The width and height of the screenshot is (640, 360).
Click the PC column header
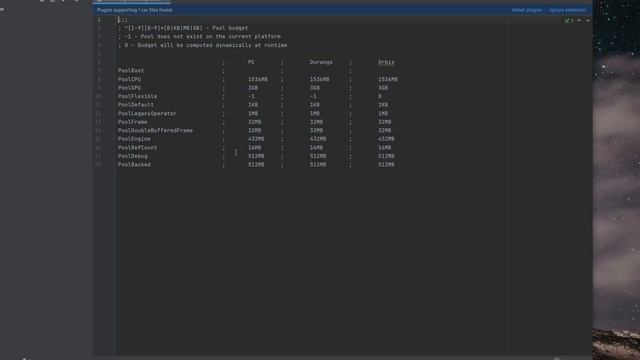tap(251, 62)
